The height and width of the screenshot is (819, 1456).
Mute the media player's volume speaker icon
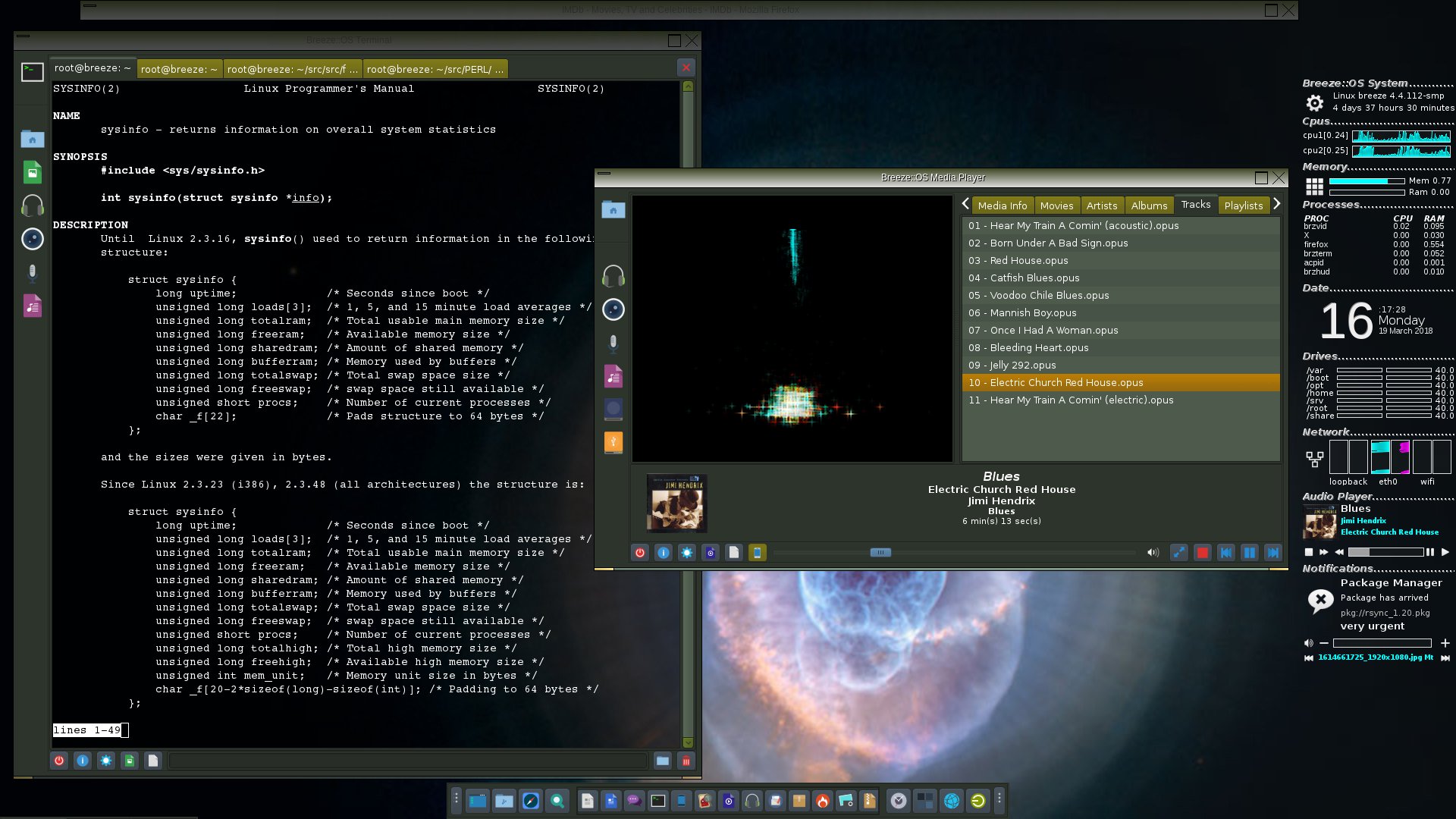point(1153,553)
